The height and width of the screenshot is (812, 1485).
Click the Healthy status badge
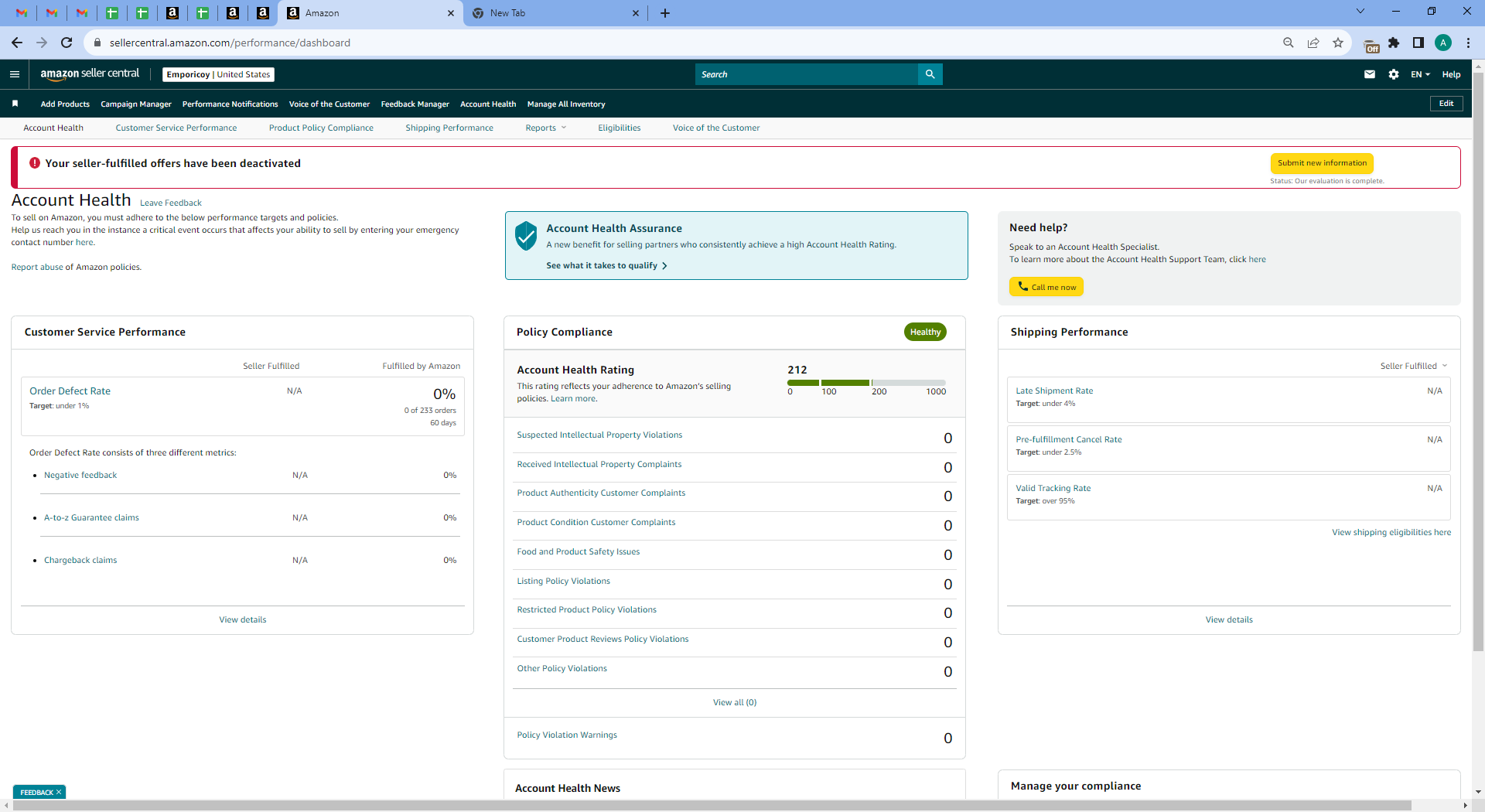(x=925, y=333)
